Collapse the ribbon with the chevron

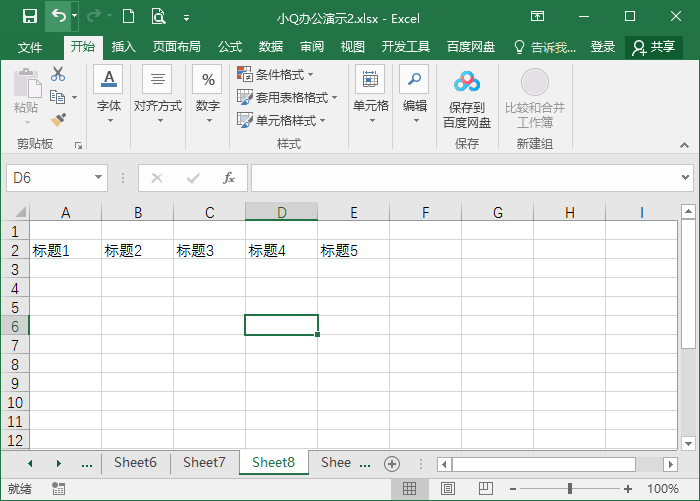(684, 145)
